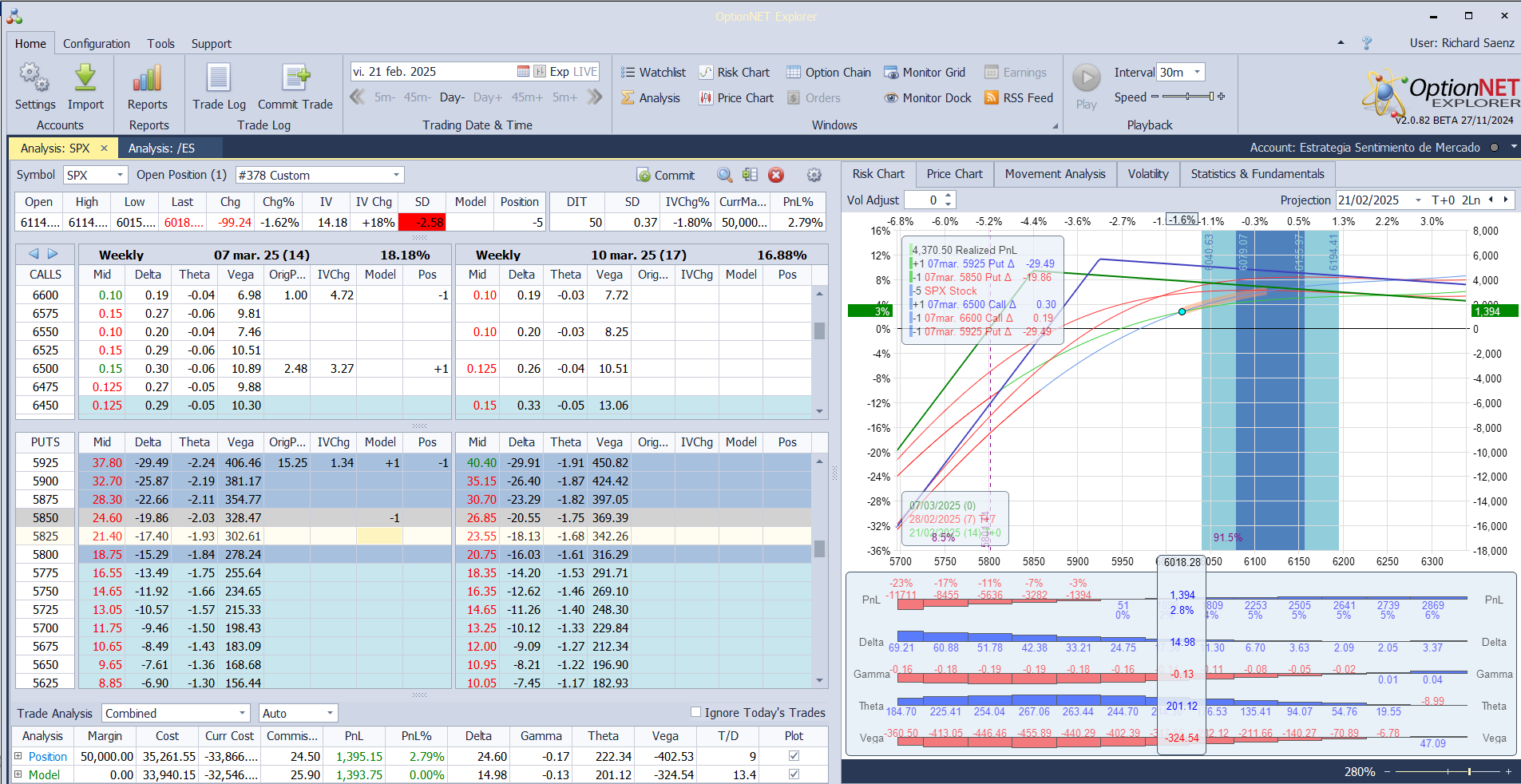Uncheck Plot for the Model row

click(x=794, y=774)
